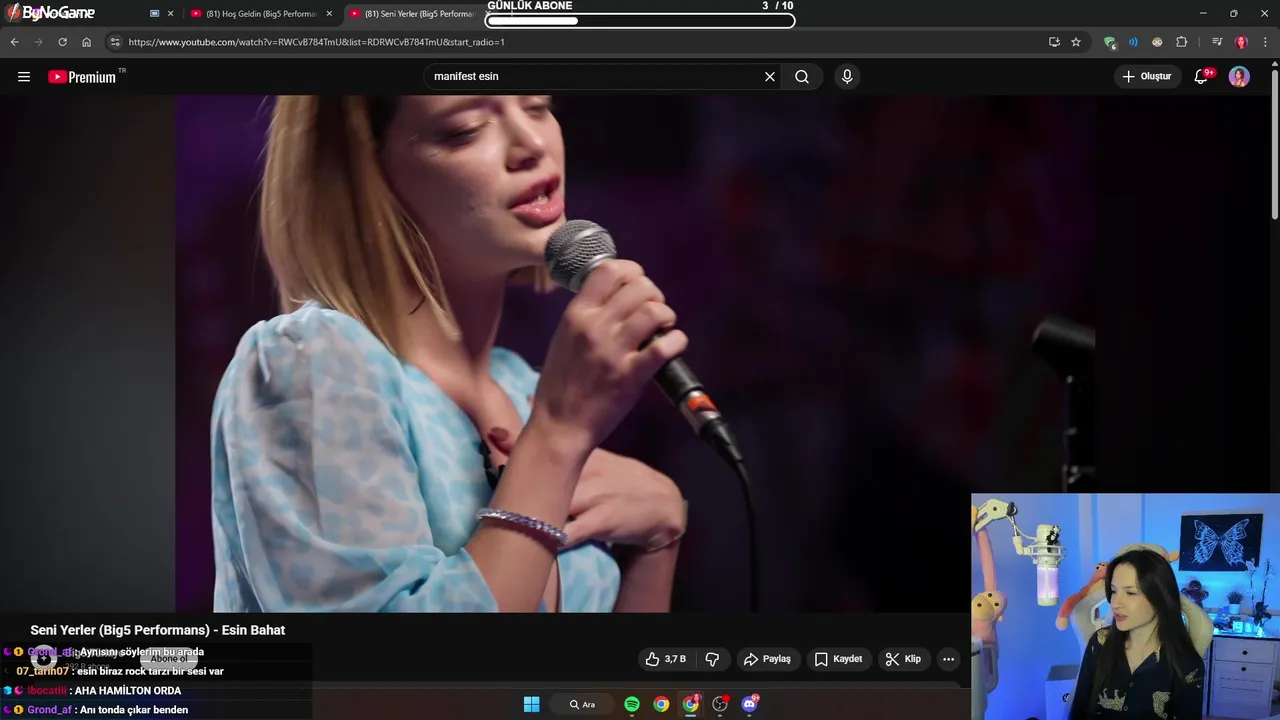Go back with browser back arrow
Viewport: 1280px width, 720px height.
[14, 42]
